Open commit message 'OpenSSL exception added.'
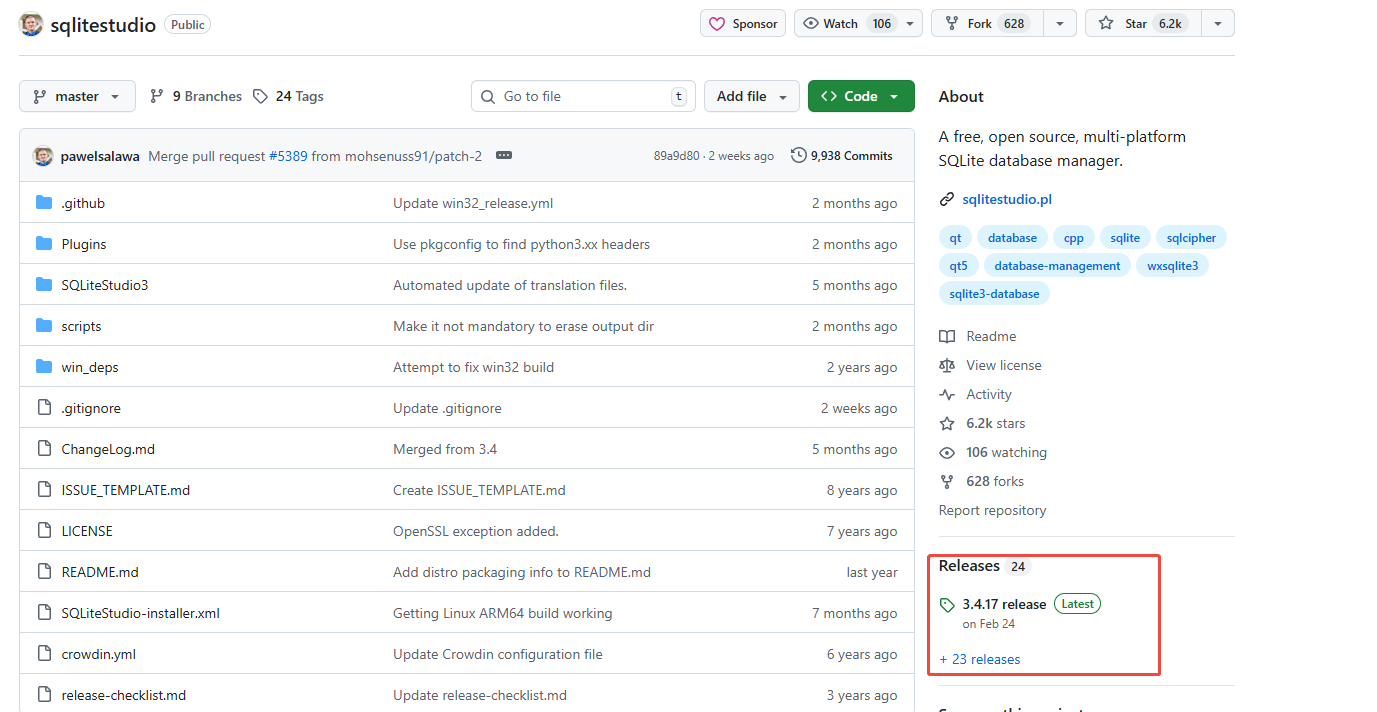The height and width of the screenshot is (712, 1377). (x=476, y=531)
